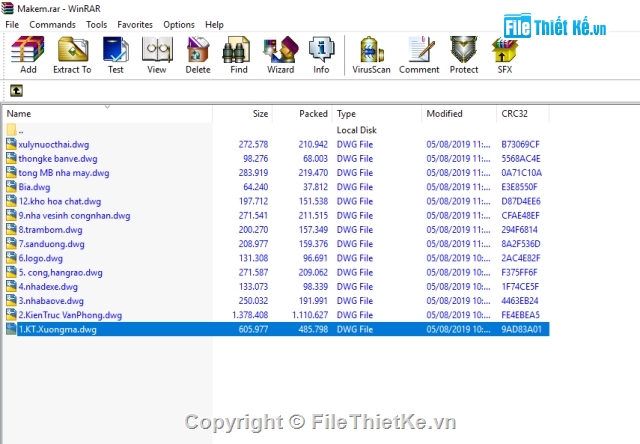The width and height of the screenshot is (640, 444).
Task: Click packed value 1.110.627
Action: pyautogui.click(x=310, y=315)
